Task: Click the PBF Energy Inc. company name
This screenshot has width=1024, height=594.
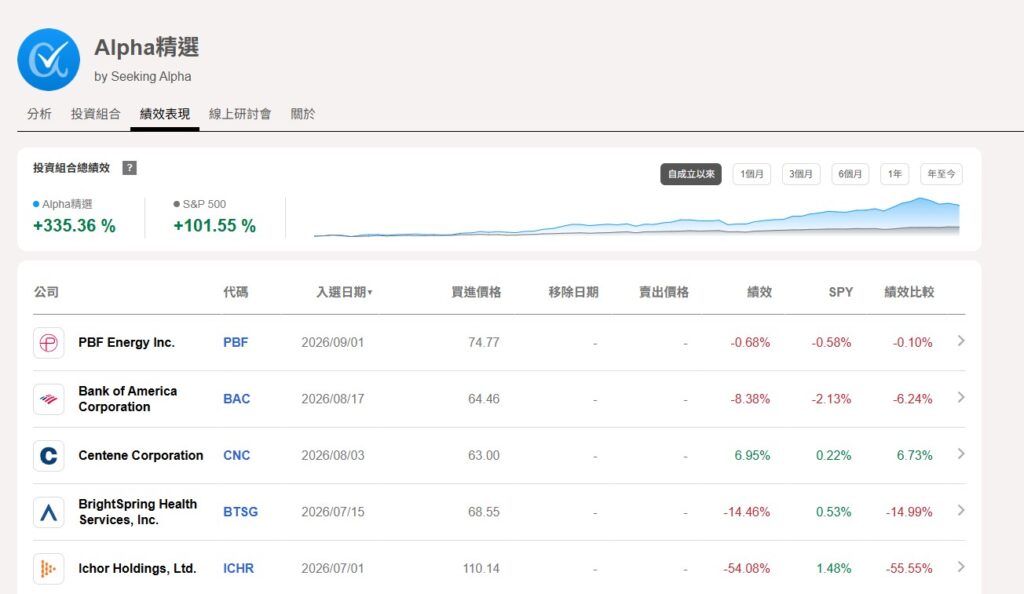Action: pos(127,343)
